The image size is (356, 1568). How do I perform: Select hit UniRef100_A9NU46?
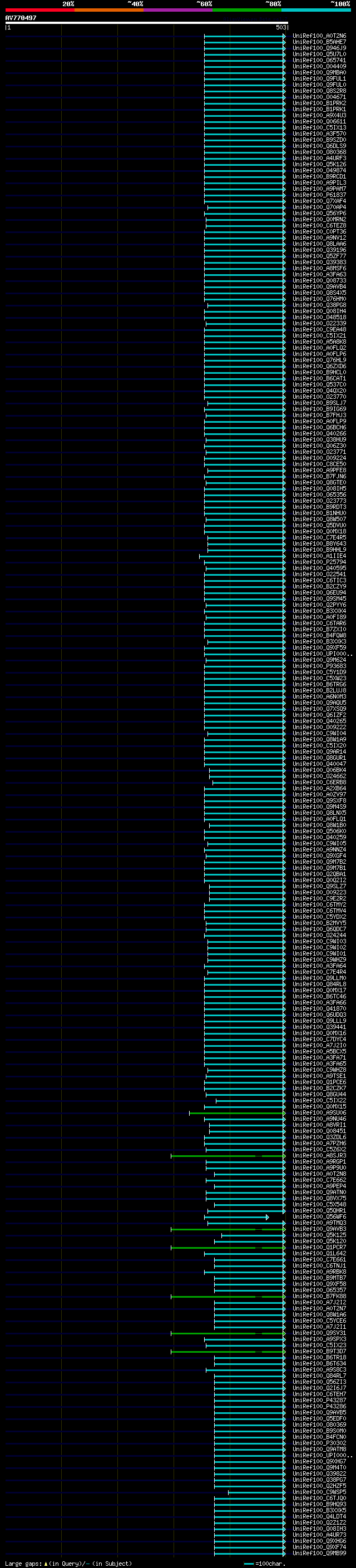coord(319,1119)
